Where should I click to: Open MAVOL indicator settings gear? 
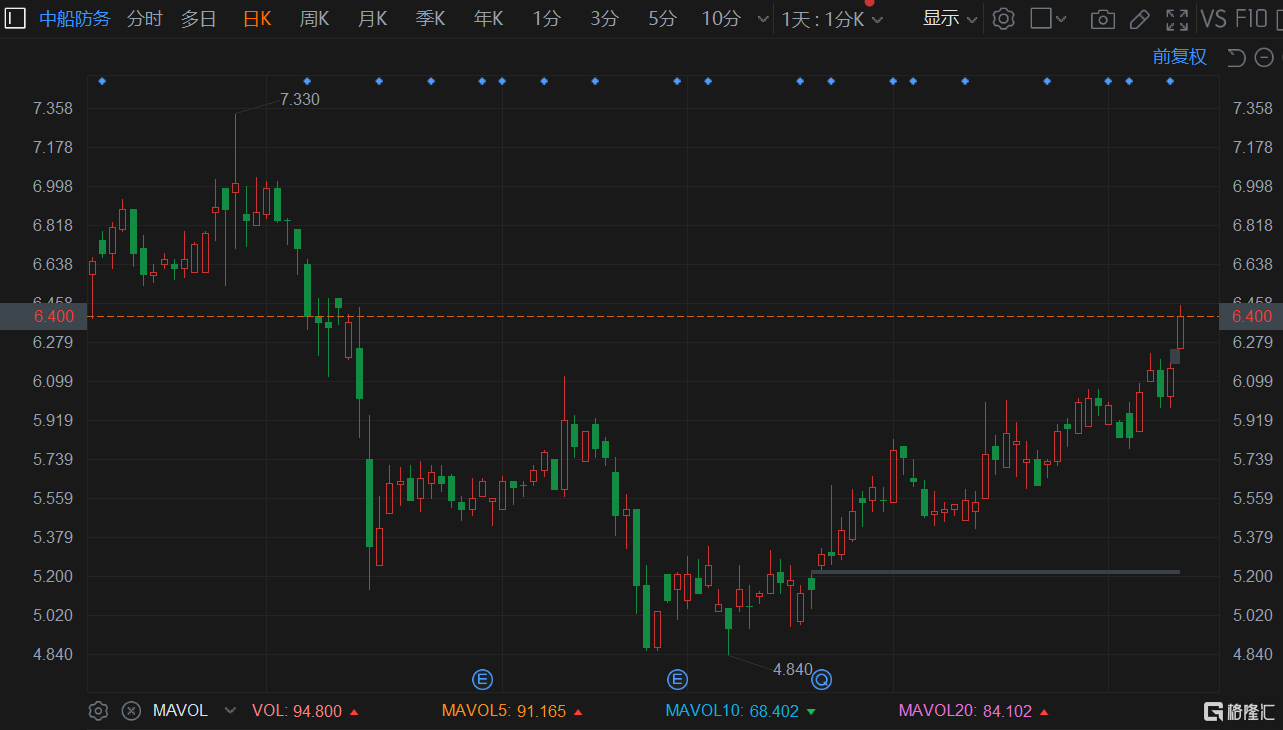pos(98,711)
